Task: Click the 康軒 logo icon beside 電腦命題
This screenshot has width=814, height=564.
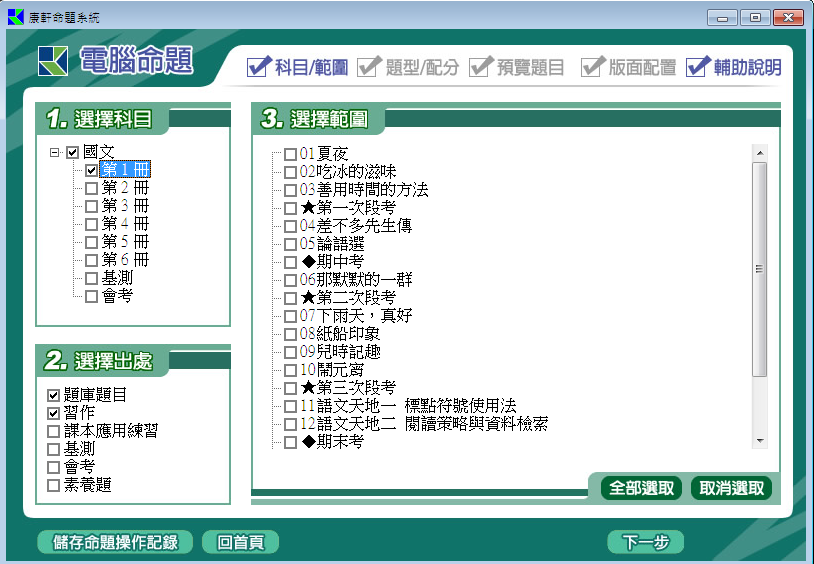Action: pos(53,61)
